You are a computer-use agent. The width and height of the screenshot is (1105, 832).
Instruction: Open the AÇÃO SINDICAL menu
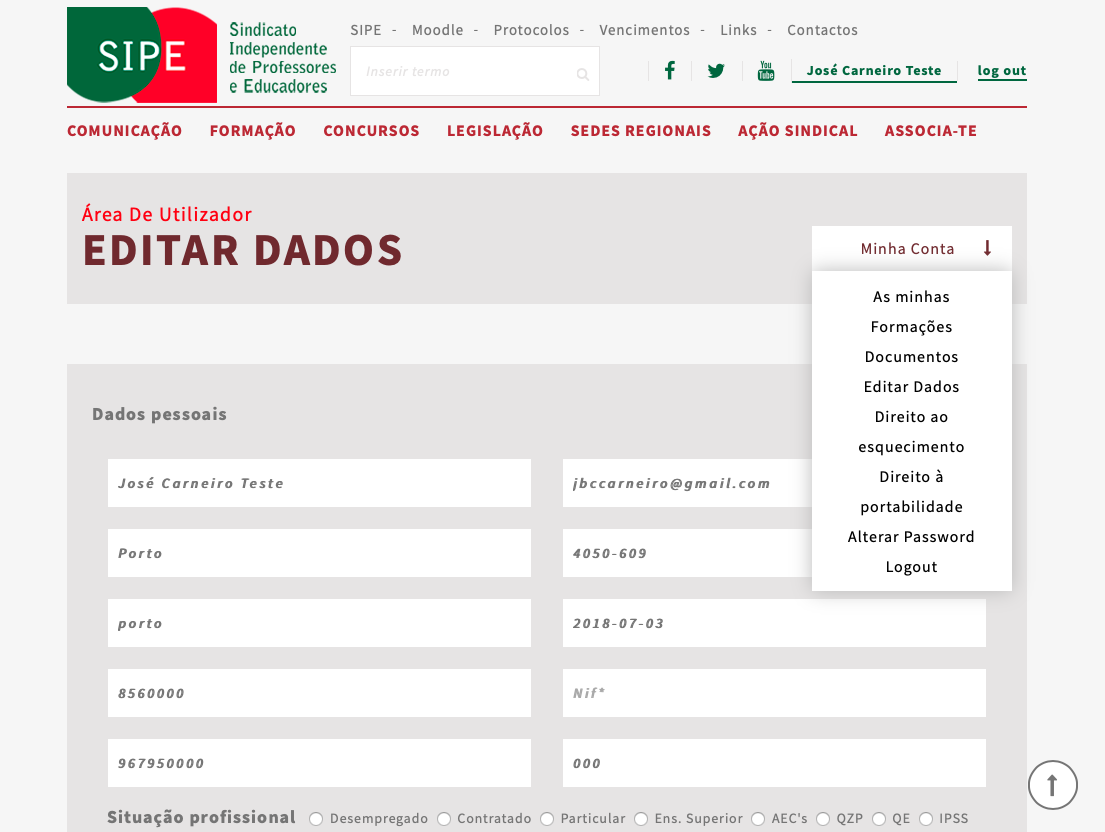click(x=798, y=131)
